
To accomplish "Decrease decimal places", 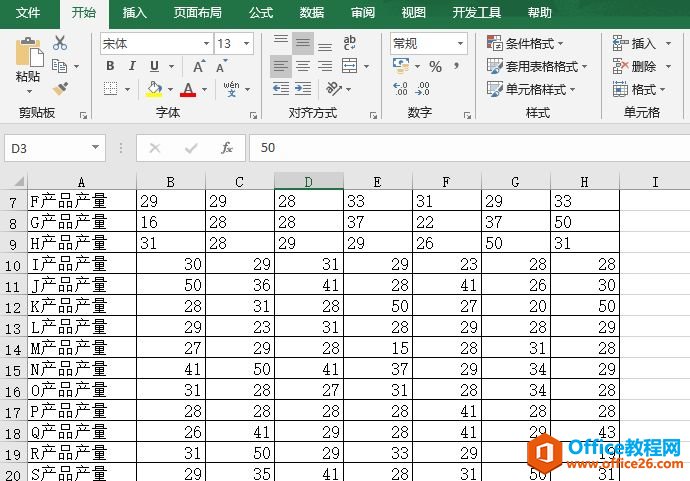I will pos(422,89).
